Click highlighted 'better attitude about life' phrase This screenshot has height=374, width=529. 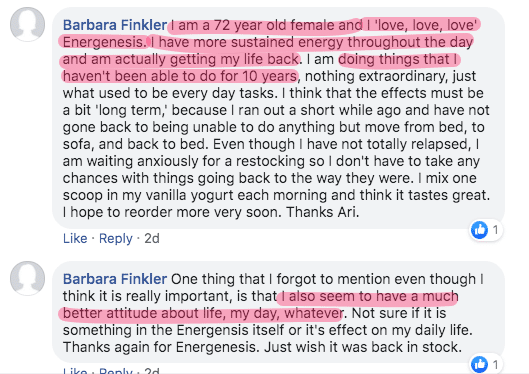coord(142,313)
